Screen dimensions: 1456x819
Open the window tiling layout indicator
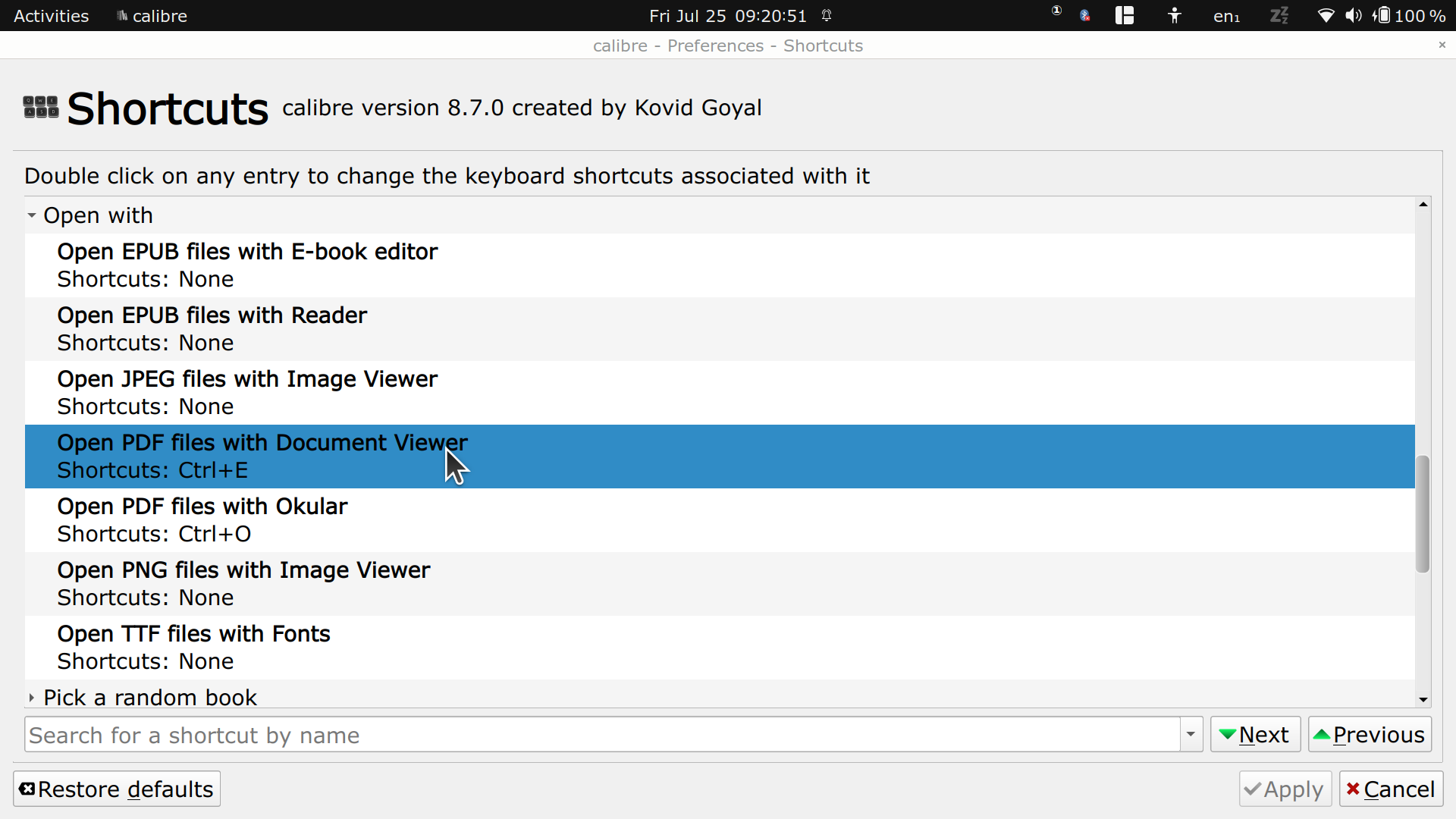[1125, 15]
